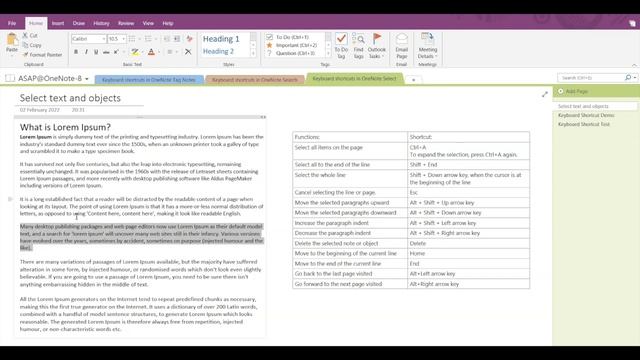Switch to the View ribbon tab
This screenshot has width=640, height=360.
click(148, 23)
